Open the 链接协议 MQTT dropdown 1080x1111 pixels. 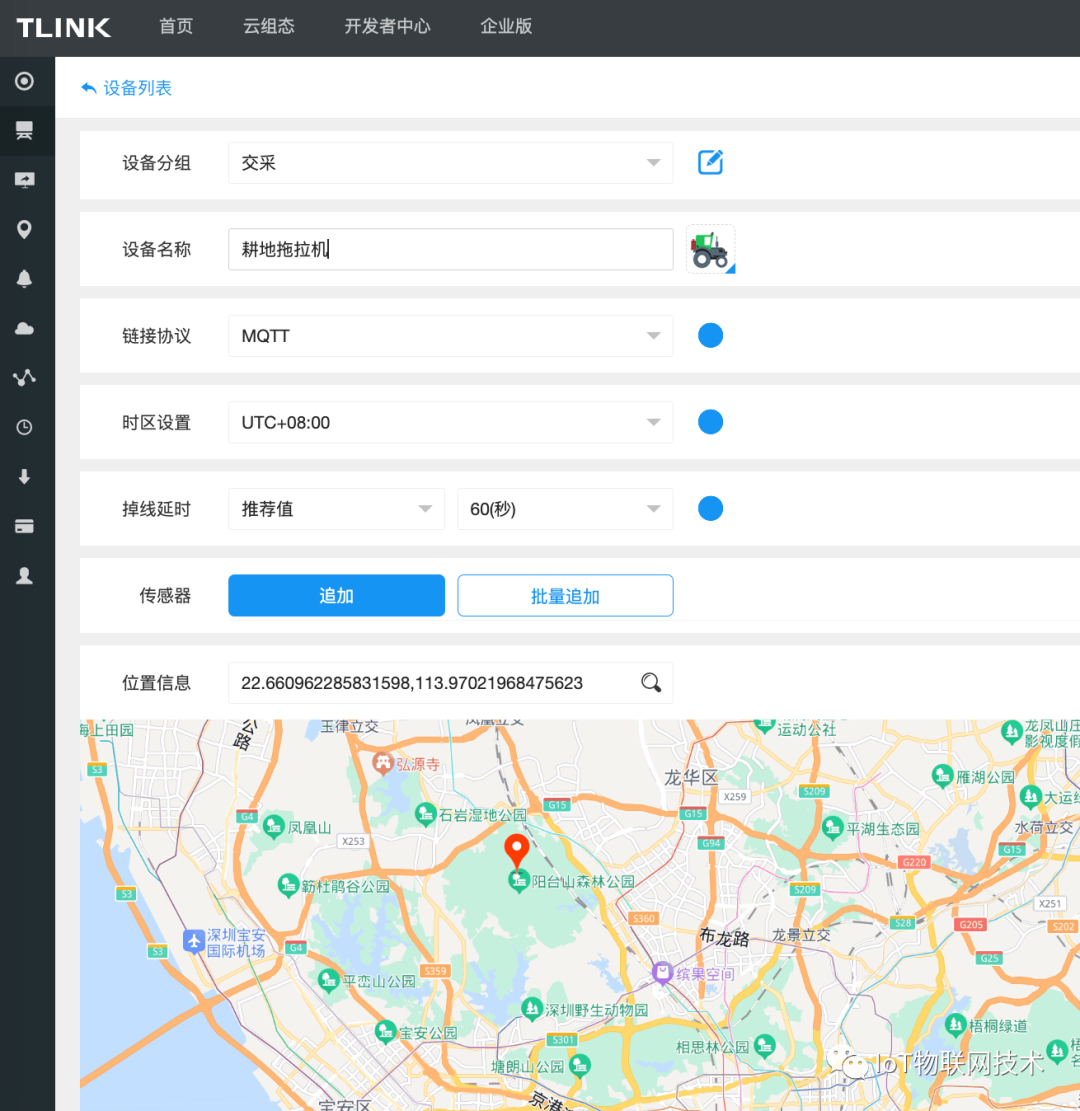(450, 336)
